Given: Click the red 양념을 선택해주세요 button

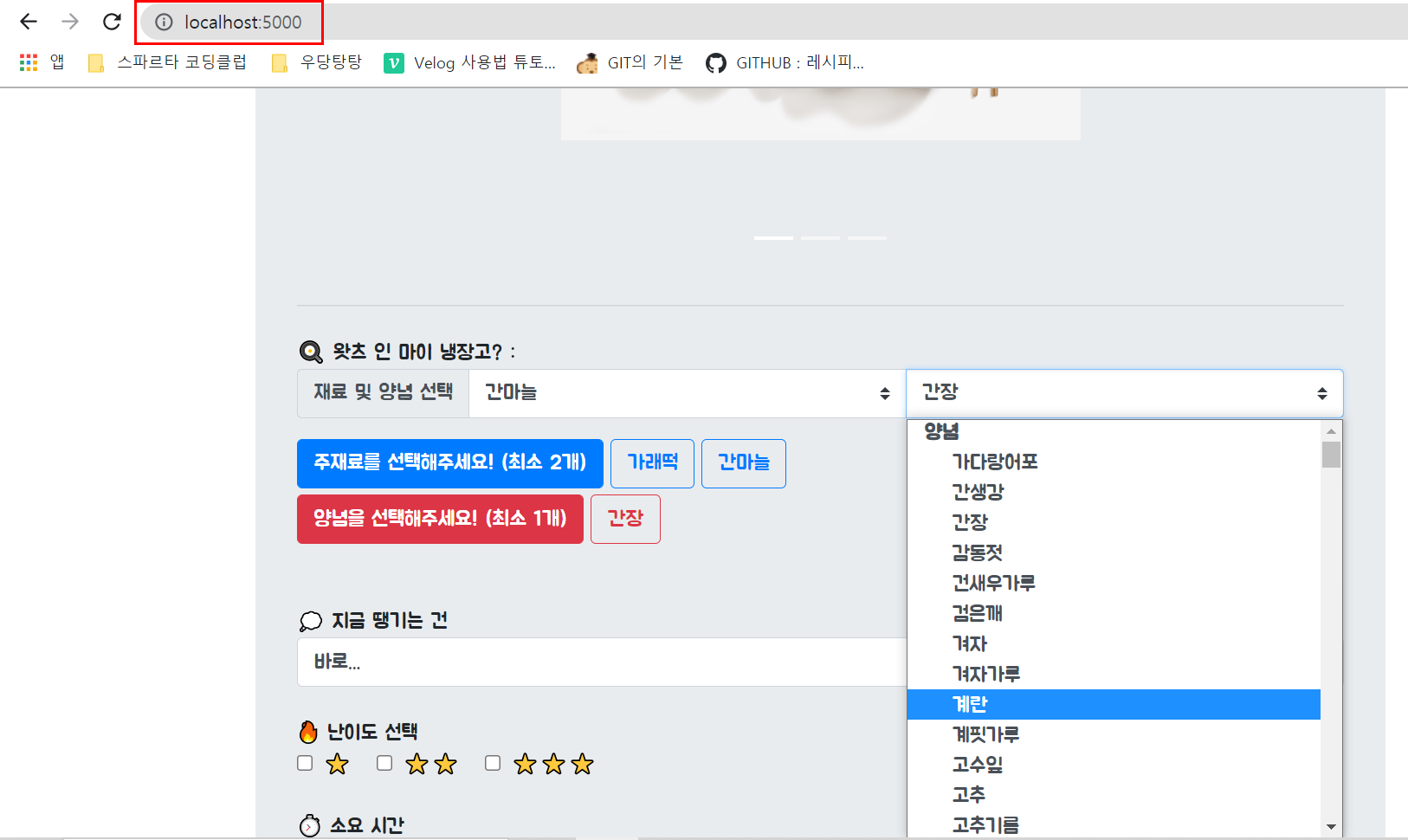Looking at the screenshot, I should coord(440,519).
